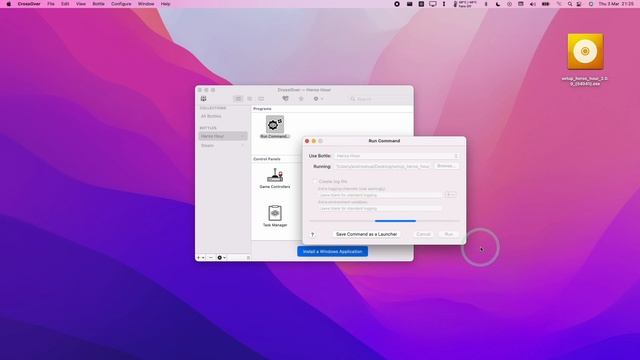Open the Use Bottle dropdown
640x360 pixels.
(x=397, y=156)
